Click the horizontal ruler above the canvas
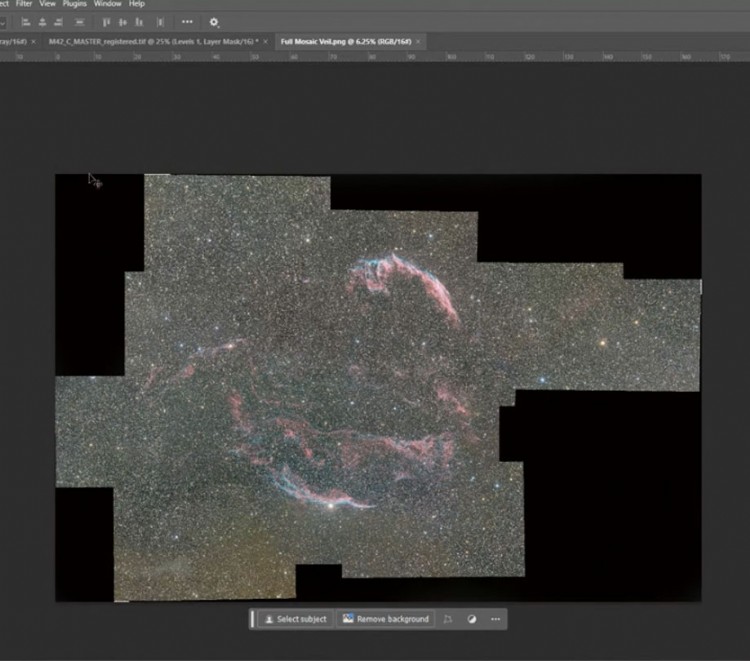Viewport: 750px width, 661px height. [x=375, y=56]
